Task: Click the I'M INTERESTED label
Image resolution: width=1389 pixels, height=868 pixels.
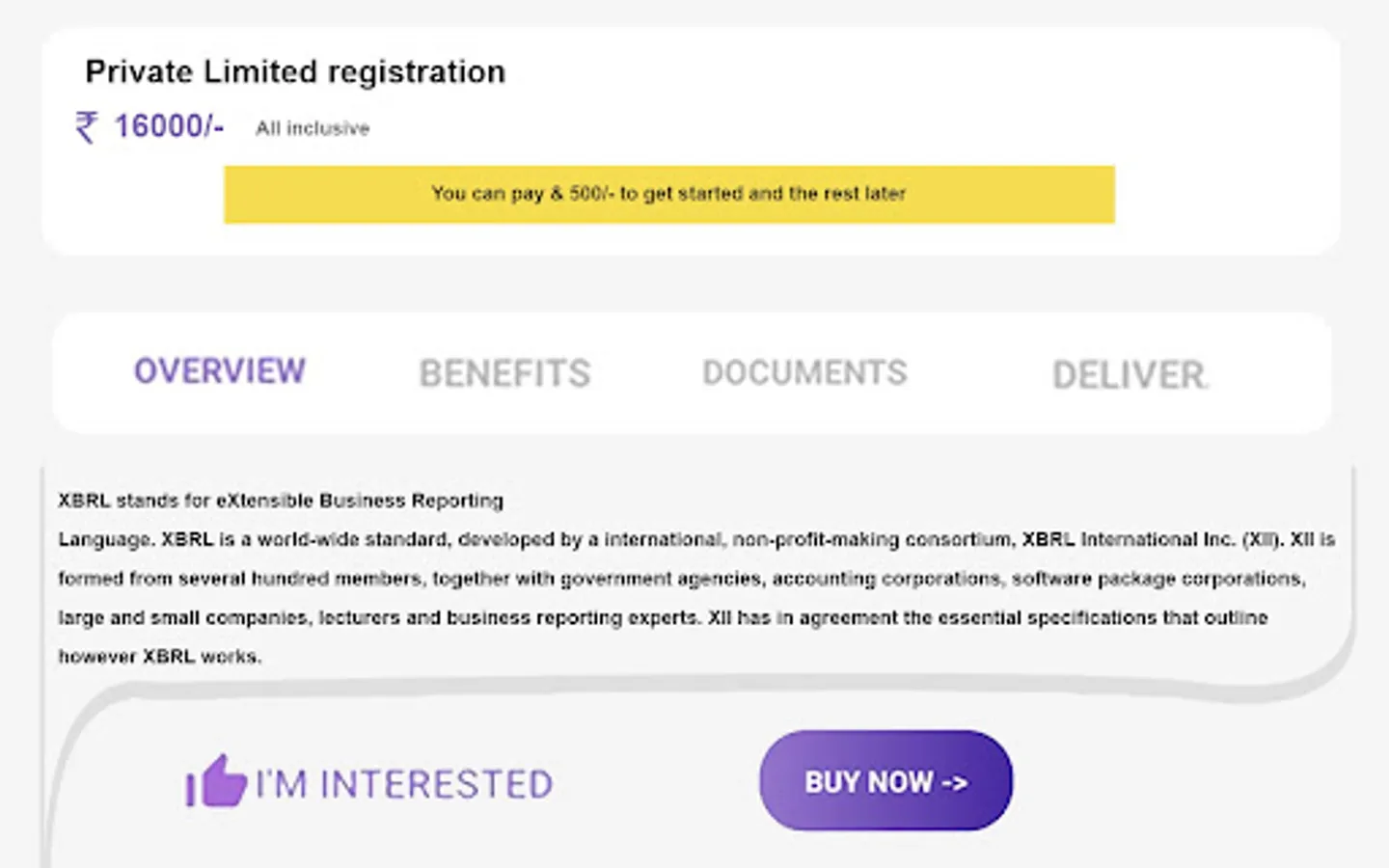Action: pyautogui.click(x=404, y=784)
